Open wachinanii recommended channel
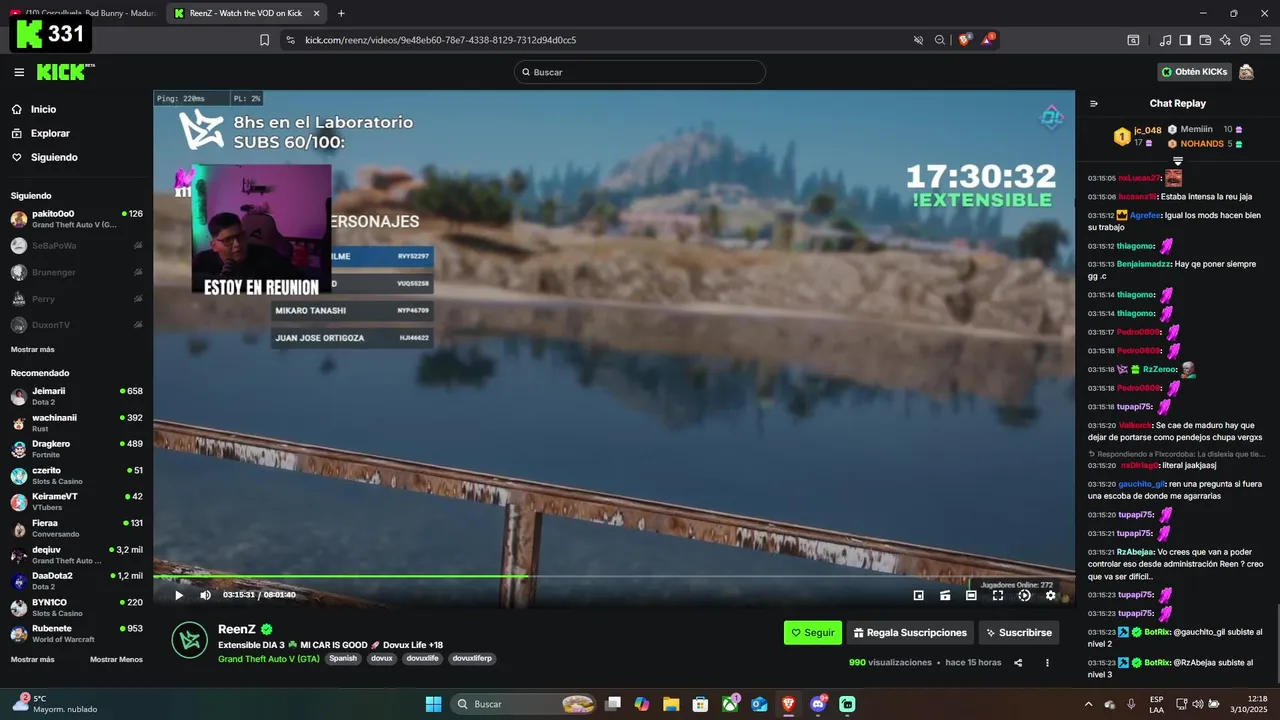 [x=76, y=422]
